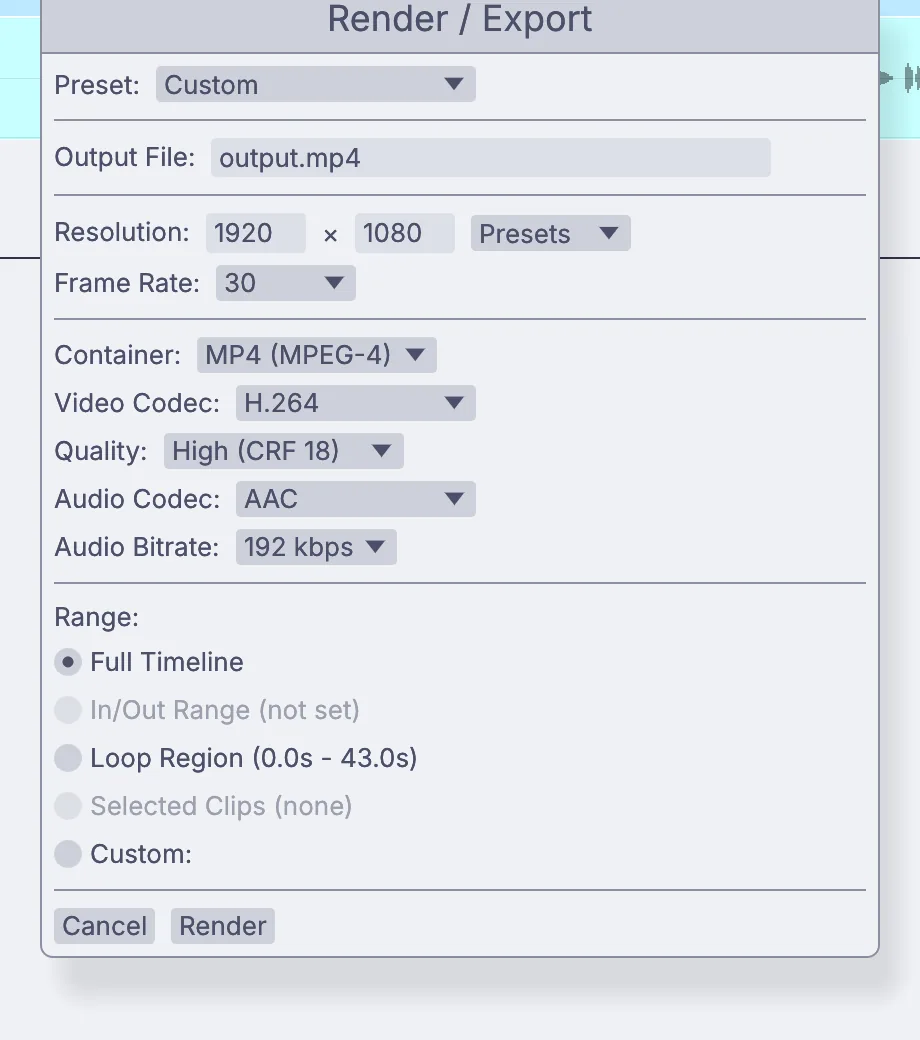
Task: Open the Video Codec dropdown H.264
Action: 356,403
